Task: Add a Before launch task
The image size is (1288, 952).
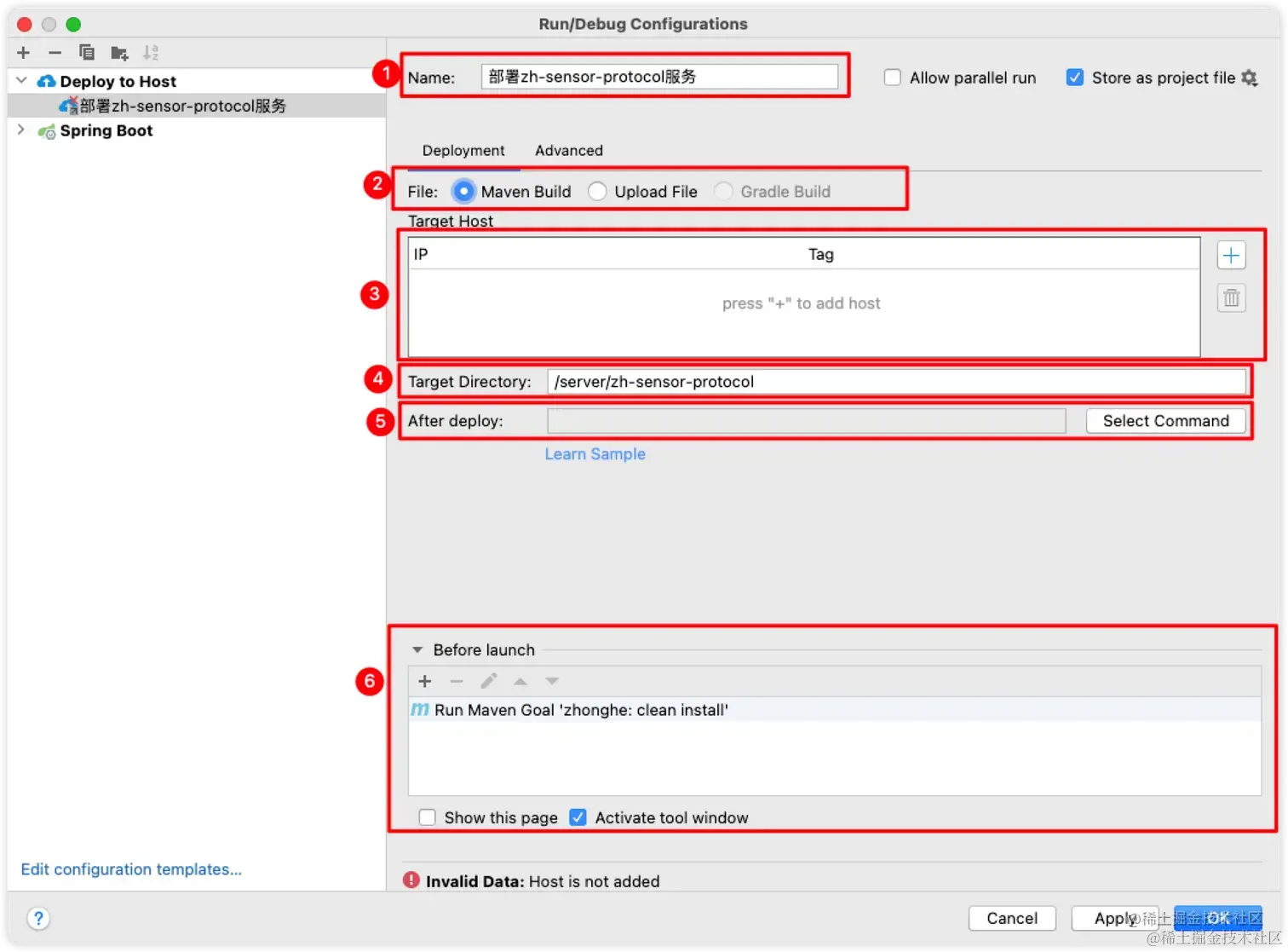Action: pos(425,681)
